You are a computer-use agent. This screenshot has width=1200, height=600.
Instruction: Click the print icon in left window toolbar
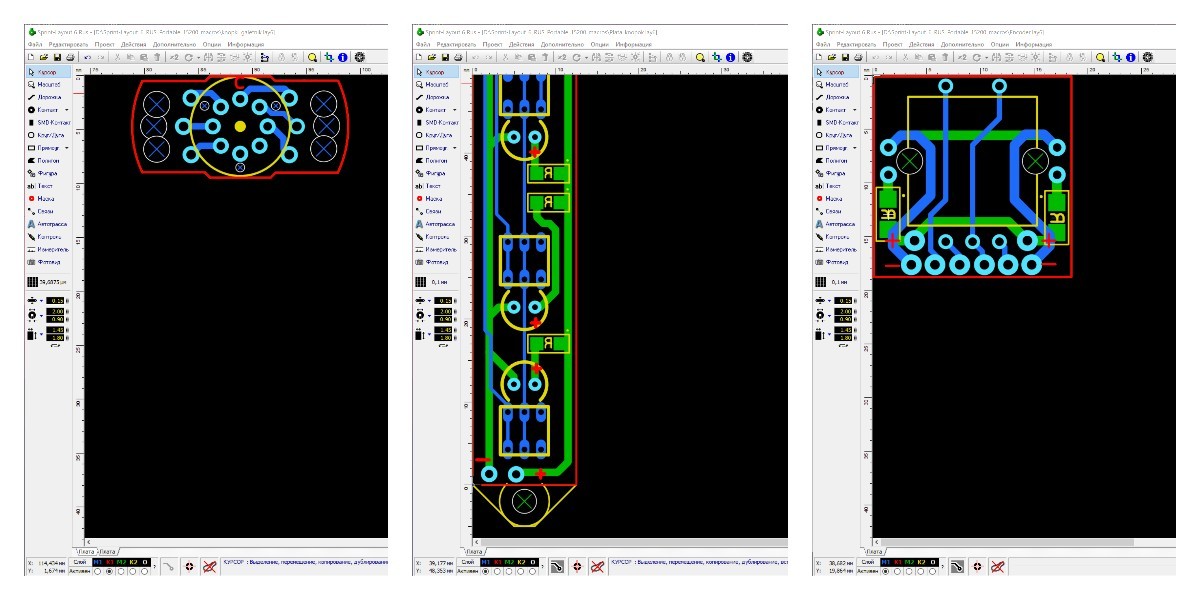click(x=70, y=58)
